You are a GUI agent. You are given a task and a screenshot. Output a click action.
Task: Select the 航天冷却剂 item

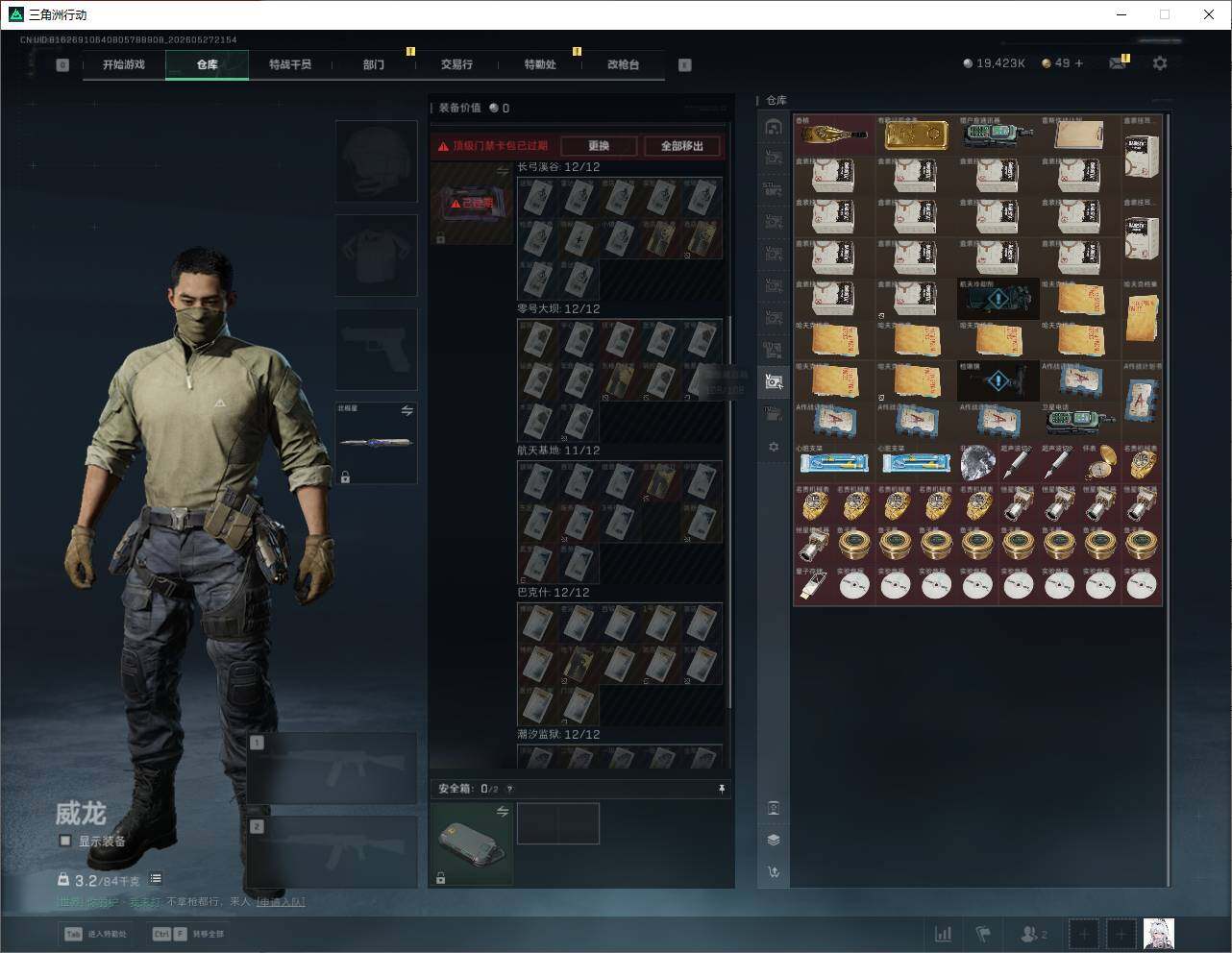[x=998, y=300]
